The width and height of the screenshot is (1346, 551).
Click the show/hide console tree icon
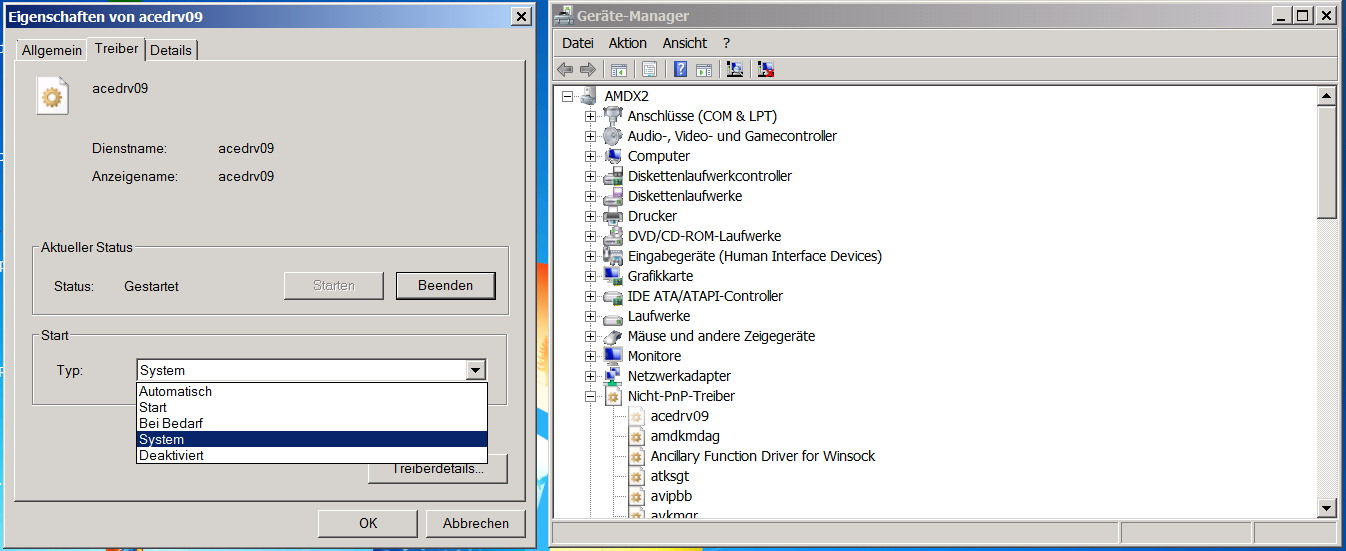[619, 69]
